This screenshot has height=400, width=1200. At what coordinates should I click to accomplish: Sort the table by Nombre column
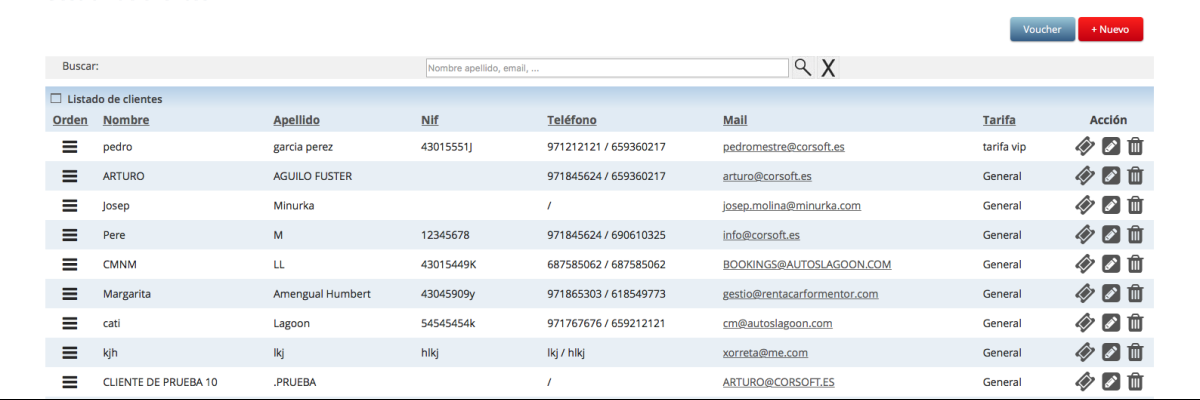tap(126, 120)
